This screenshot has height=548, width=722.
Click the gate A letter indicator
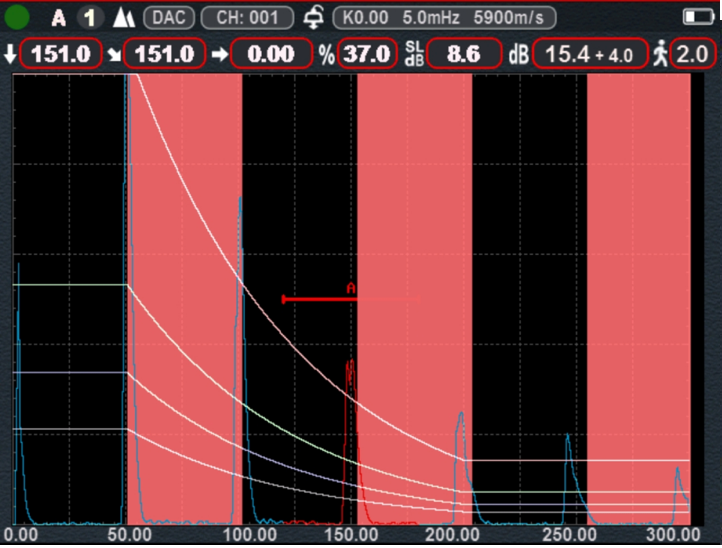click(59, 18)
